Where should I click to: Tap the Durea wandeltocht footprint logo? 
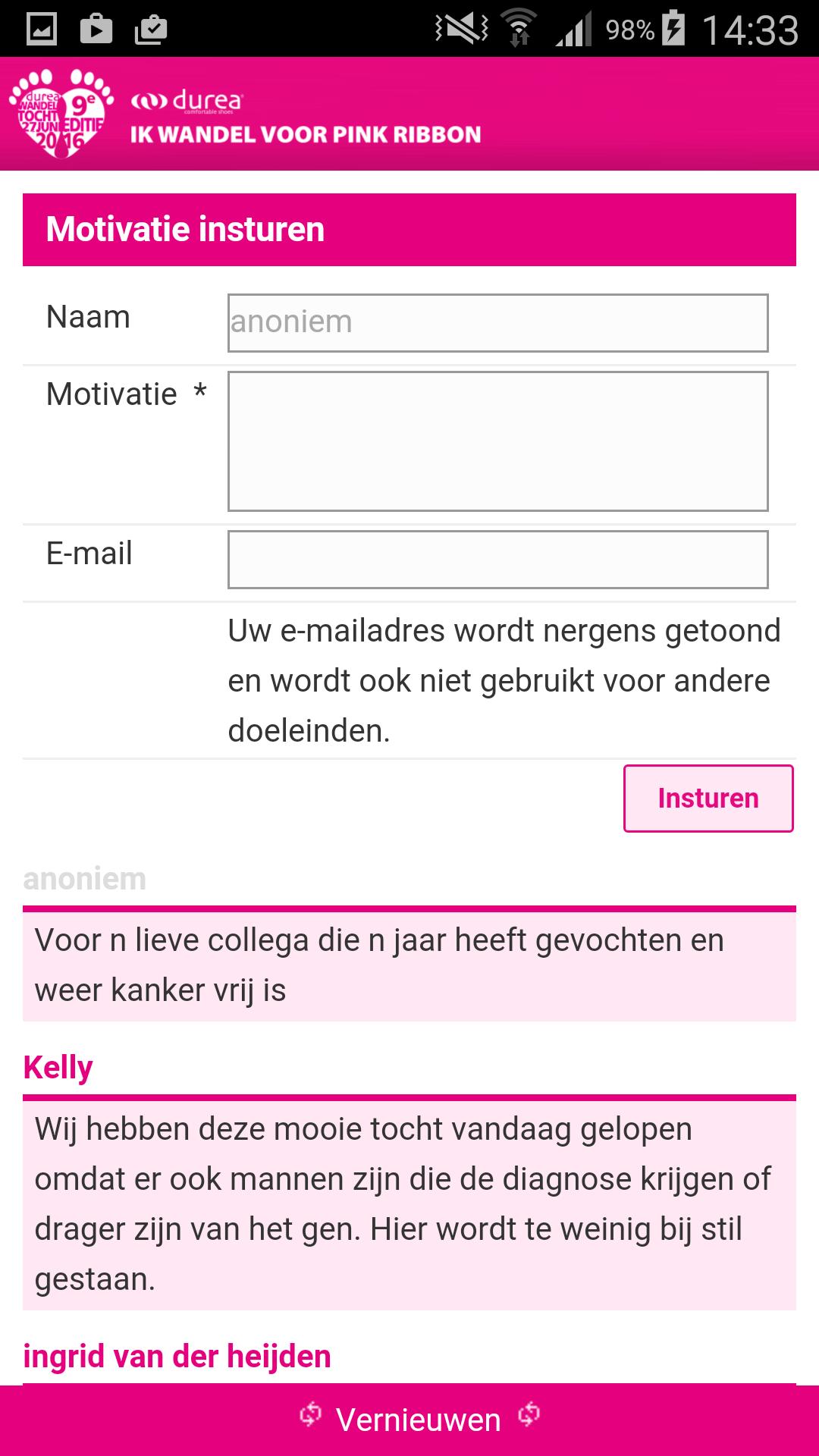click(x=61, y=114)
